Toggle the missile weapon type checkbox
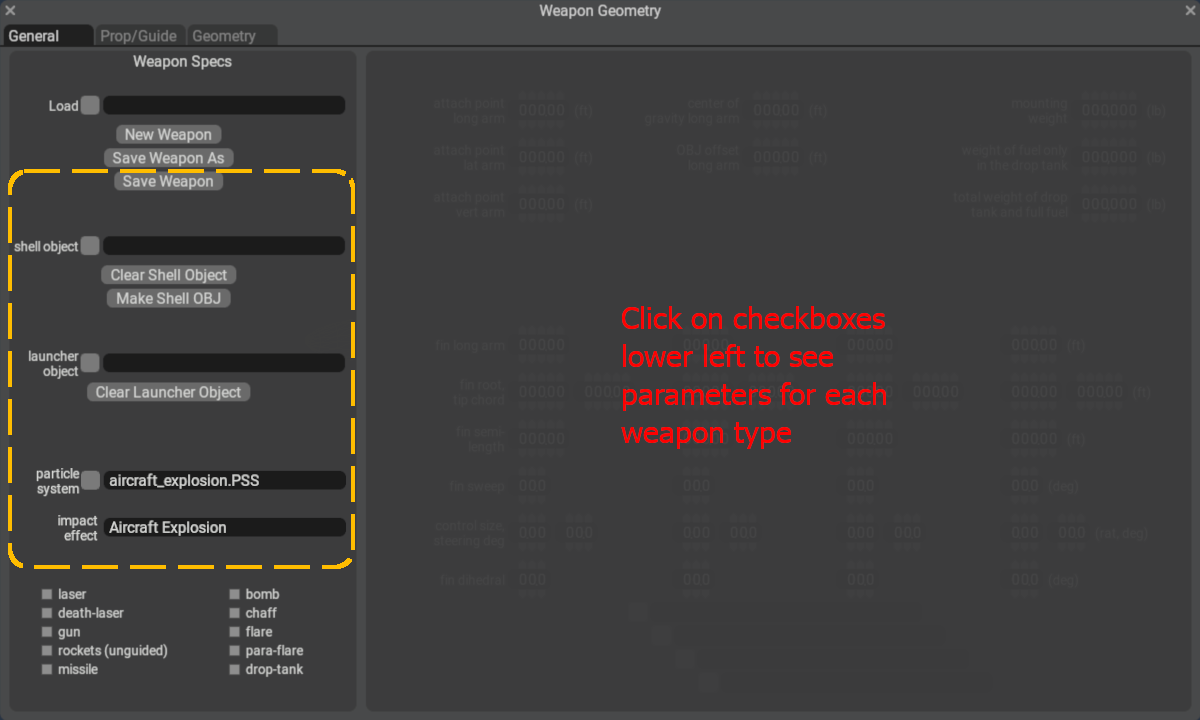Image resolution: width=1200 pixels, height=720 pixels. coord(47,670)
